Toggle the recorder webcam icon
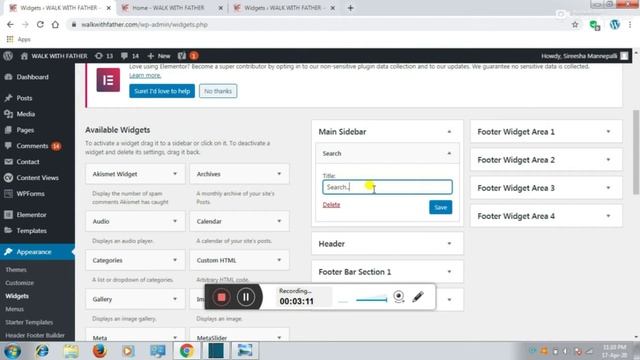This screenshot has width=640, height=360. click(x=399, y=297)
